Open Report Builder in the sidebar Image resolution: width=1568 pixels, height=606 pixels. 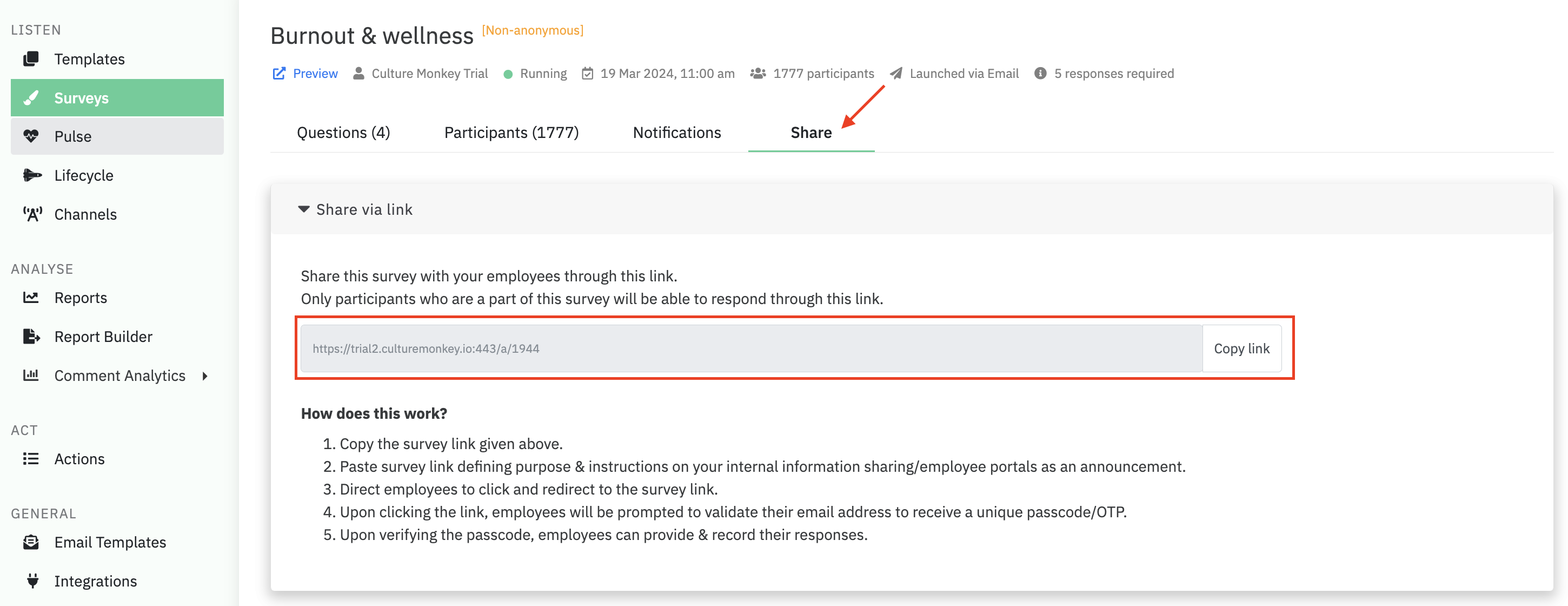[117, 336]
